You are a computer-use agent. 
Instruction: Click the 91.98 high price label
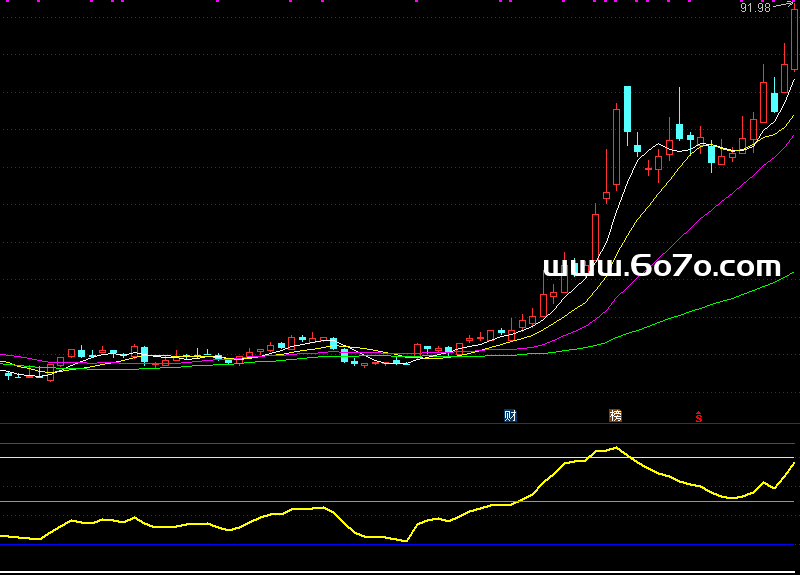tap(755, 8)
